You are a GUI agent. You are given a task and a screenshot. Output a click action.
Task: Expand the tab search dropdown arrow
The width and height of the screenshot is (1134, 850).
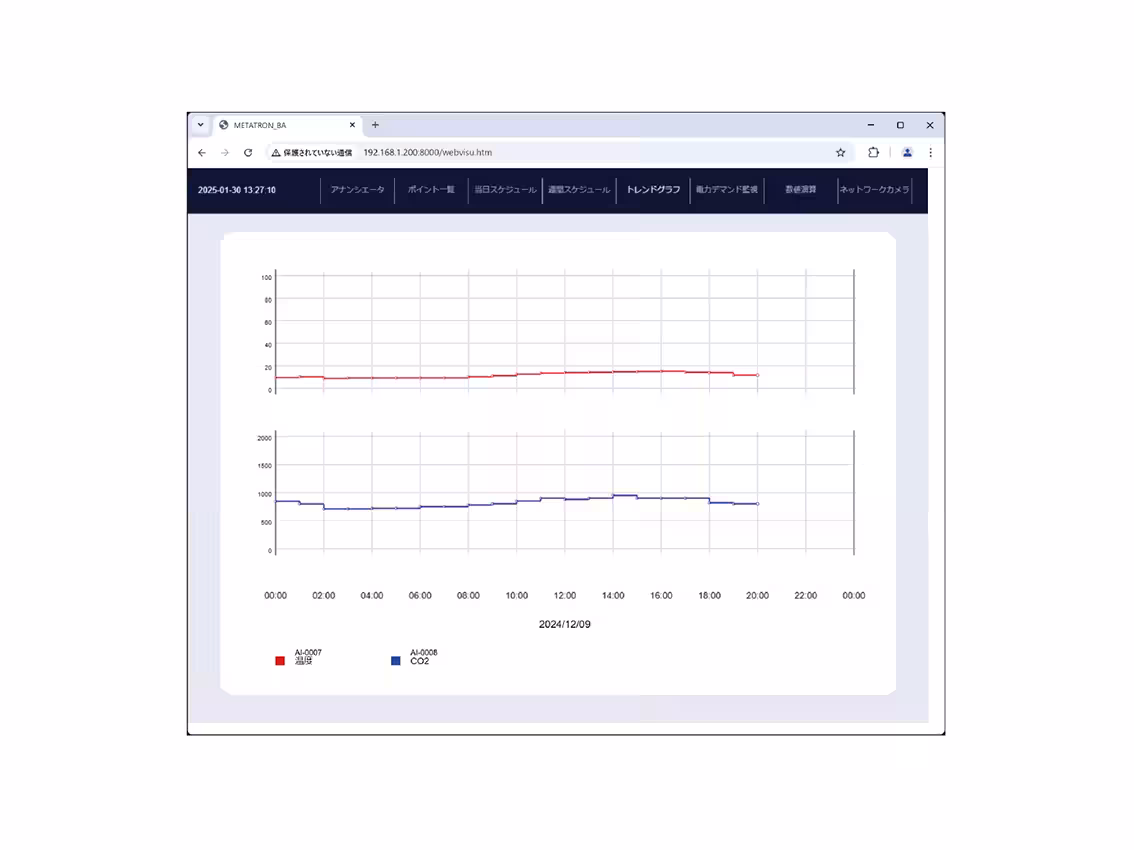click(x=200, y=125)
